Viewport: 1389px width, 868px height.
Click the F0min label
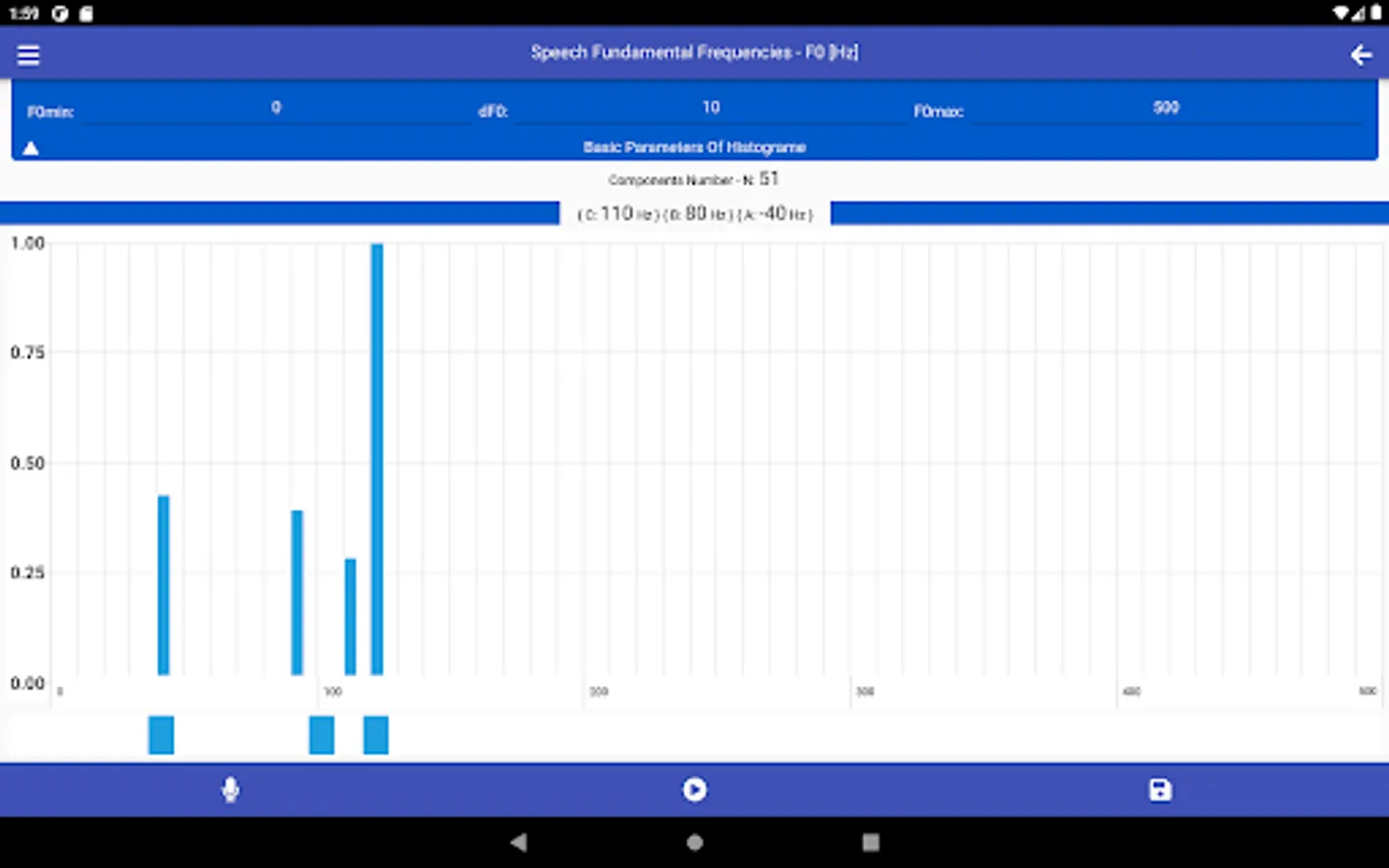click(x=50, y=112)
